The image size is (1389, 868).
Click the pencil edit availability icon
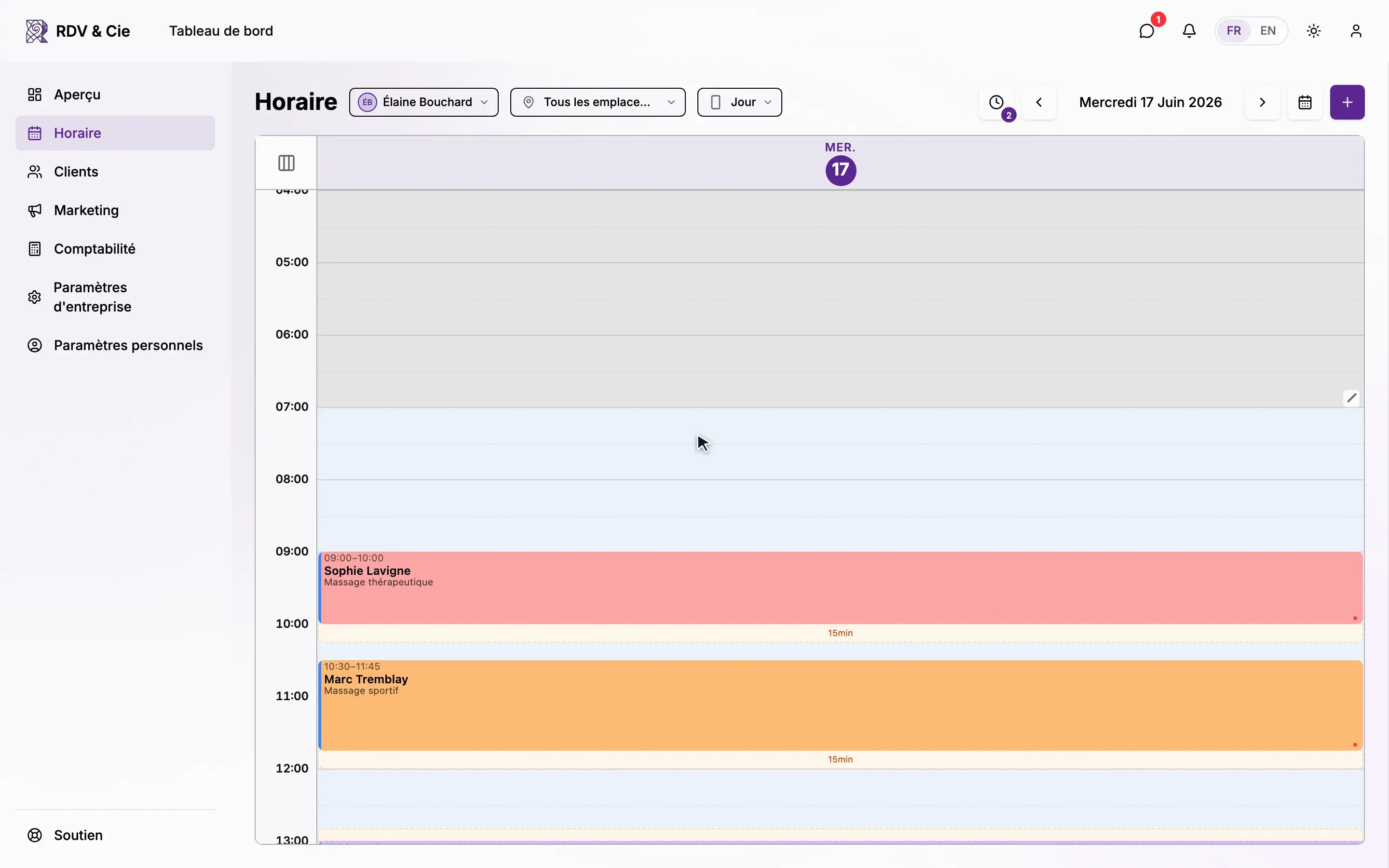point(1352,398)
